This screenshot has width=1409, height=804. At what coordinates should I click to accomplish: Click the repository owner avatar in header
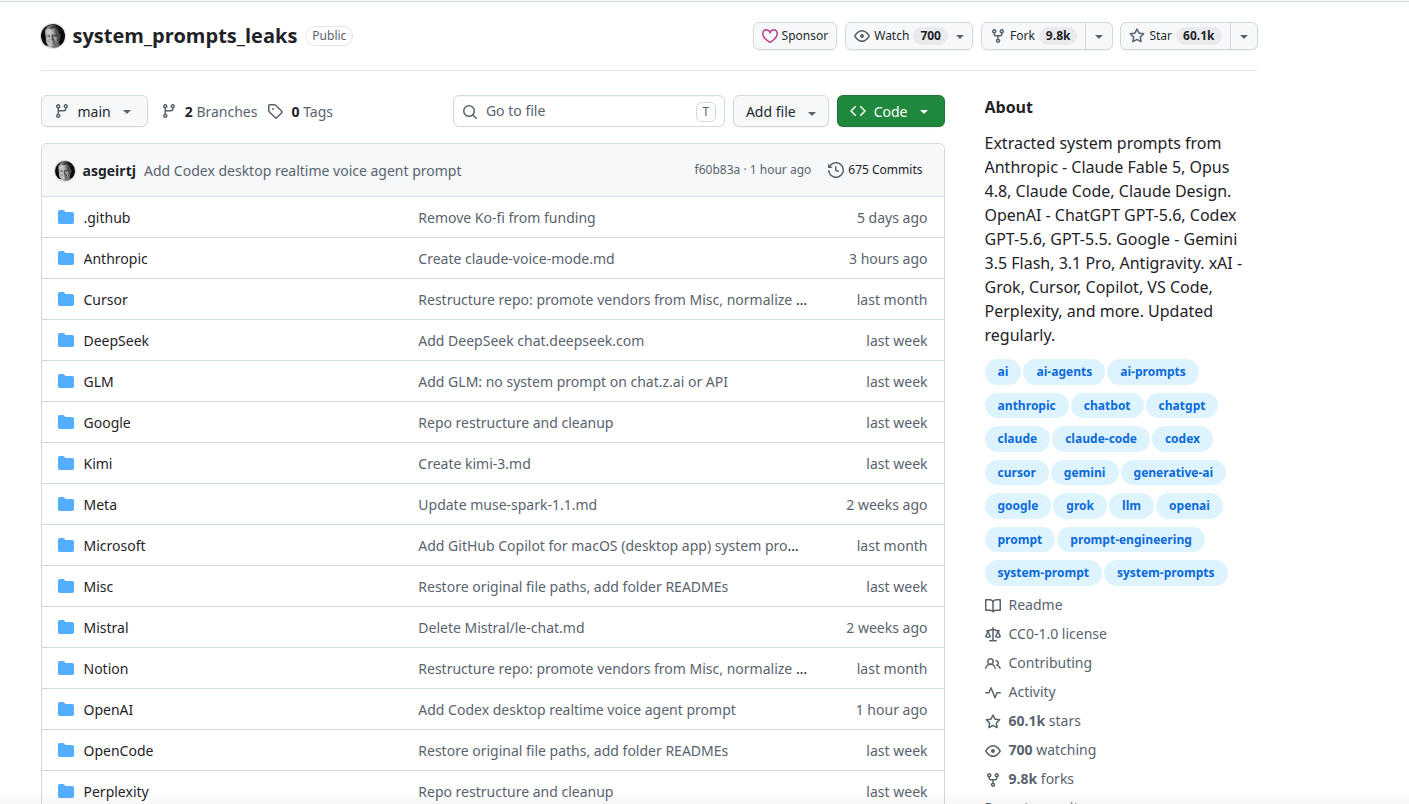coord(53,36)
